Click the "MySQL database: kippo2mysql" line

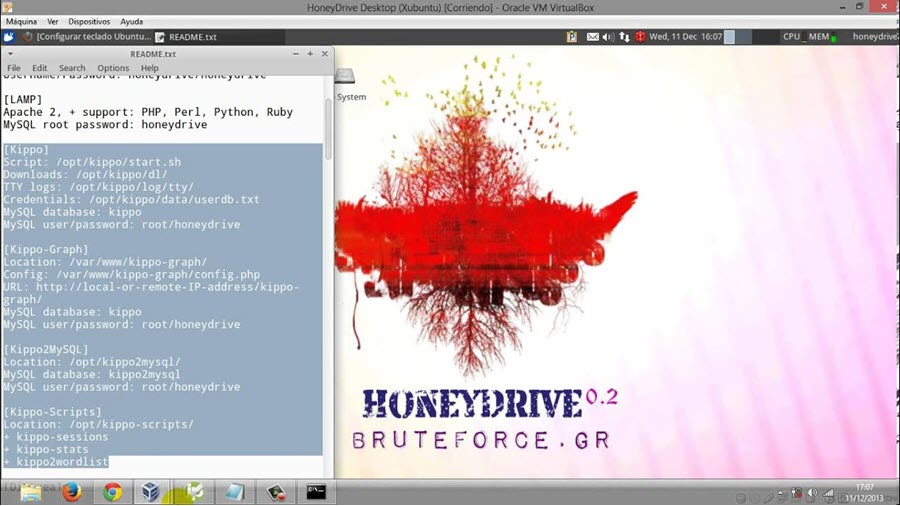pos(92,375)
